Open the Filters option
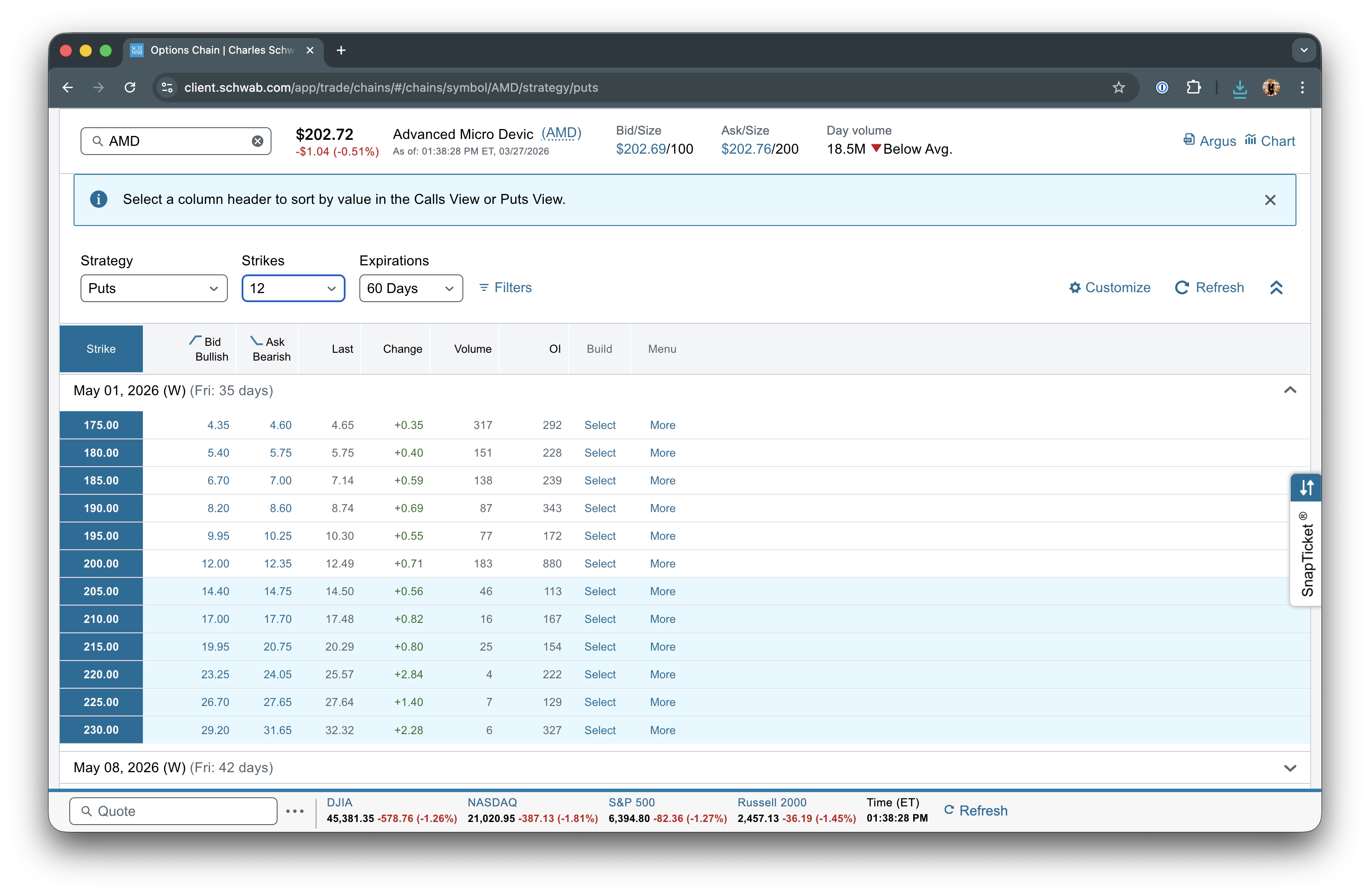This screenshot has width=1370, height=896. [505, 288]
